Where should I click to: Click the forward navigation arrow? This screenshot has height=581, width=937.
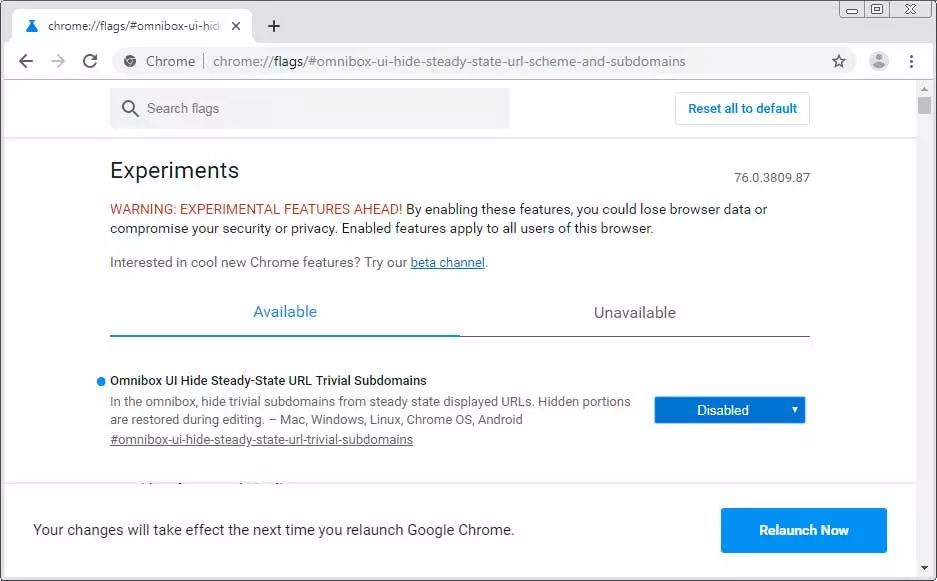coord(58,61)
